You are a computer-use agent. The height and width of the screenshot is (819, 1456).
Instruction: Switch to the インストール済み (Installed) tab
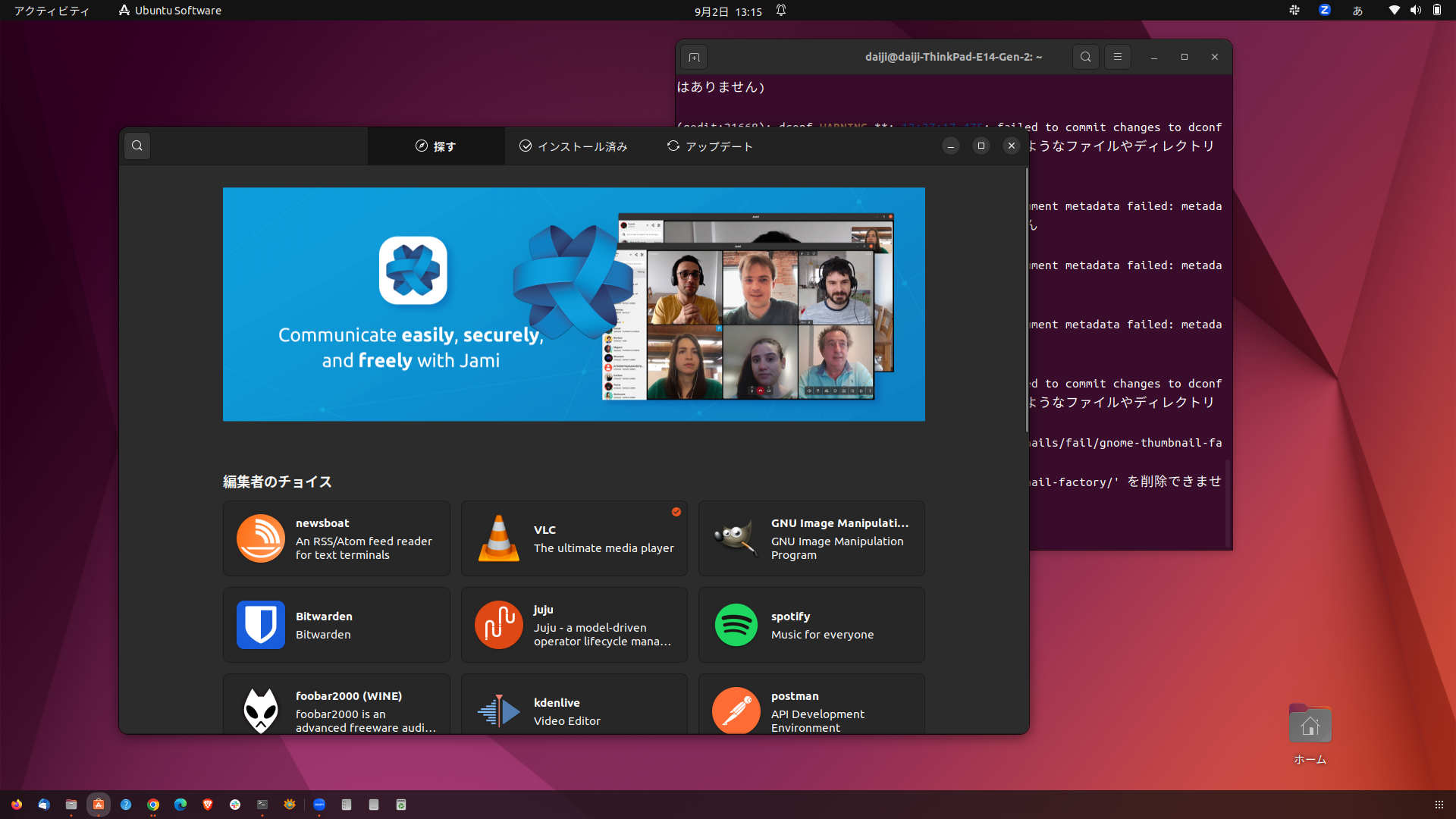tap(573, 146)
